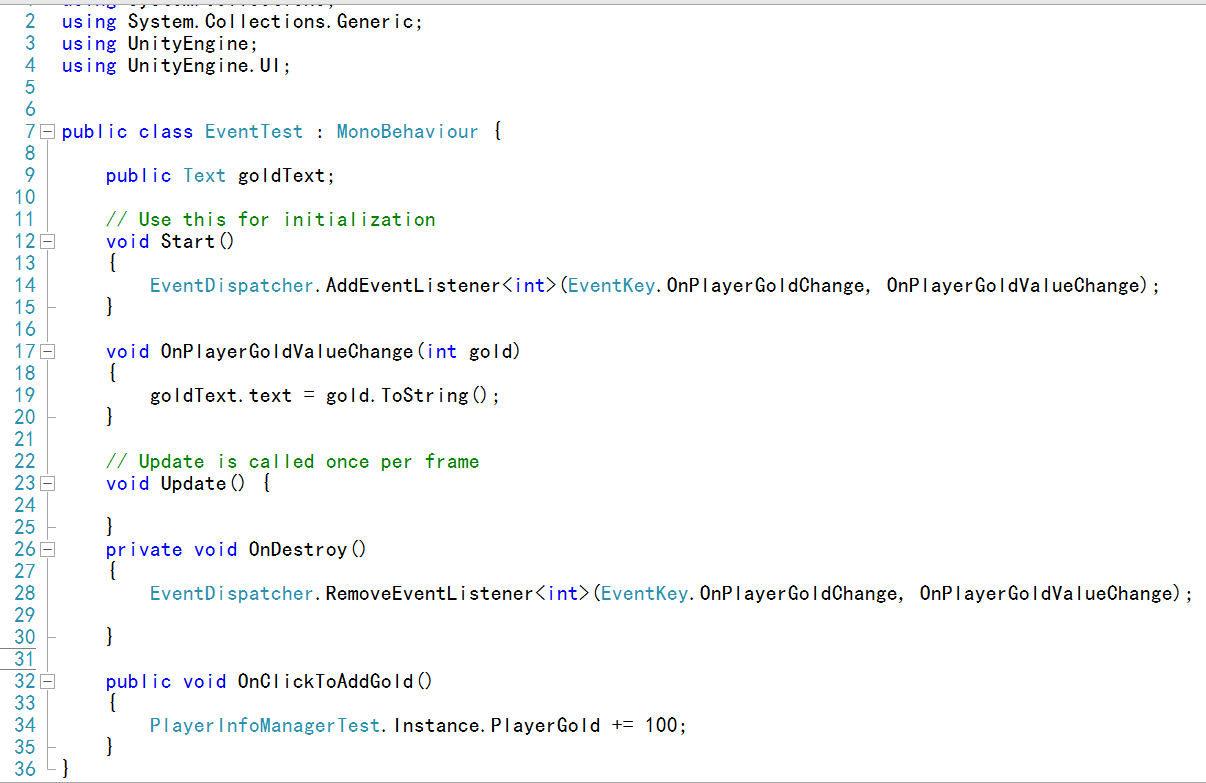This screenshot has height=783, width=1206.
Task: Click the Start method name on line 12
Action: (188, 242)
